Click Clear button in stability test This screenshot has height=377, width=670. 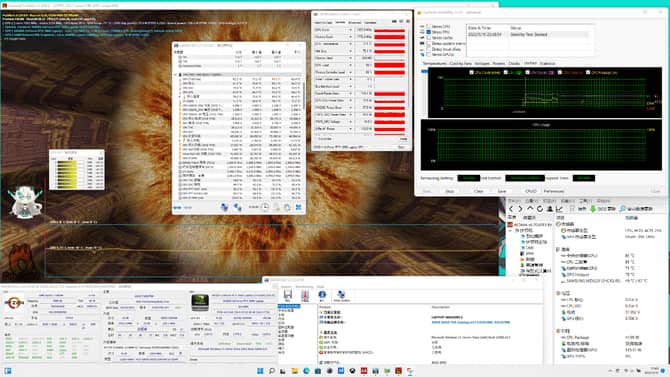479,191
